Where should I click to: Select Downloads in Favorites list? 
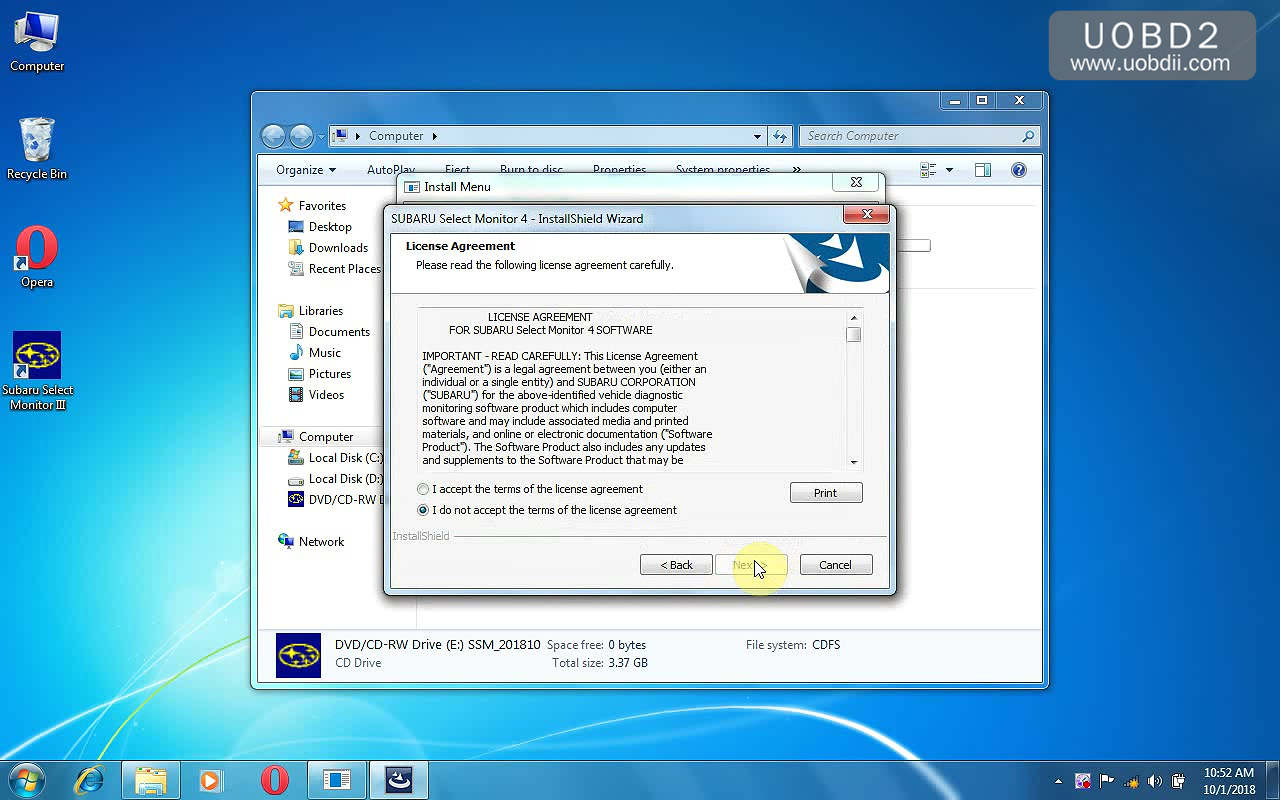pos(338,248)
